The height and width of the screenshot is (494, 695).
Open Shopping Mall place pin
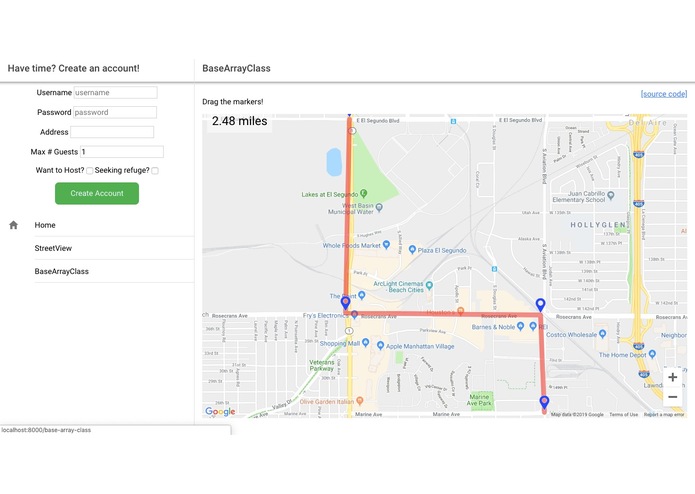(365, 342)
